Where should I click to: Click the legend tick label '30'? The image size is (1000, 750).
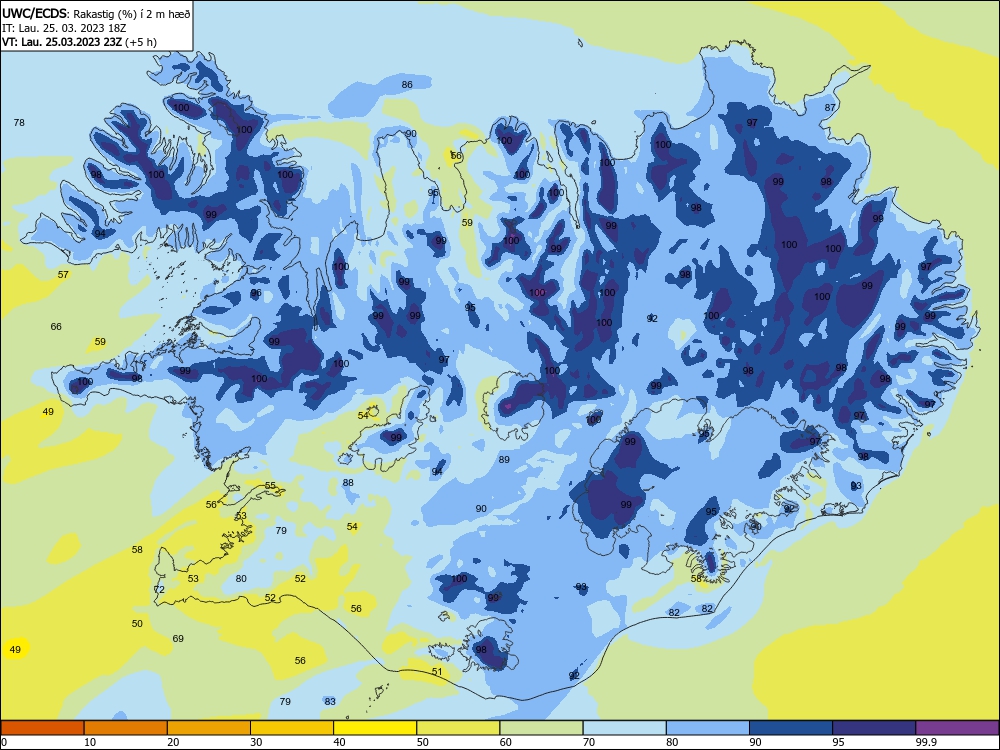[x=256, y=742]
